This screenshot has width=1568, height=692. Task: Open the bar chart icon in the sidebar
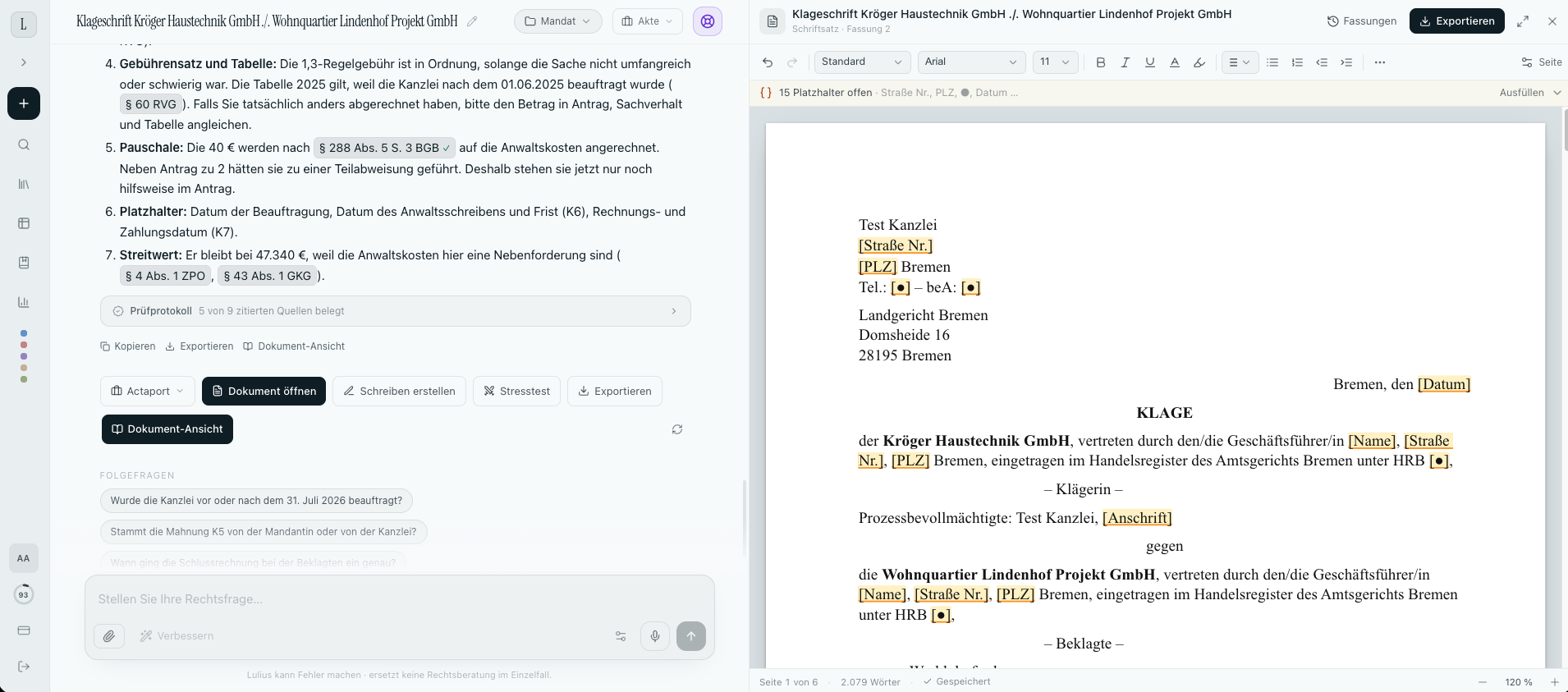pos(24,302)
